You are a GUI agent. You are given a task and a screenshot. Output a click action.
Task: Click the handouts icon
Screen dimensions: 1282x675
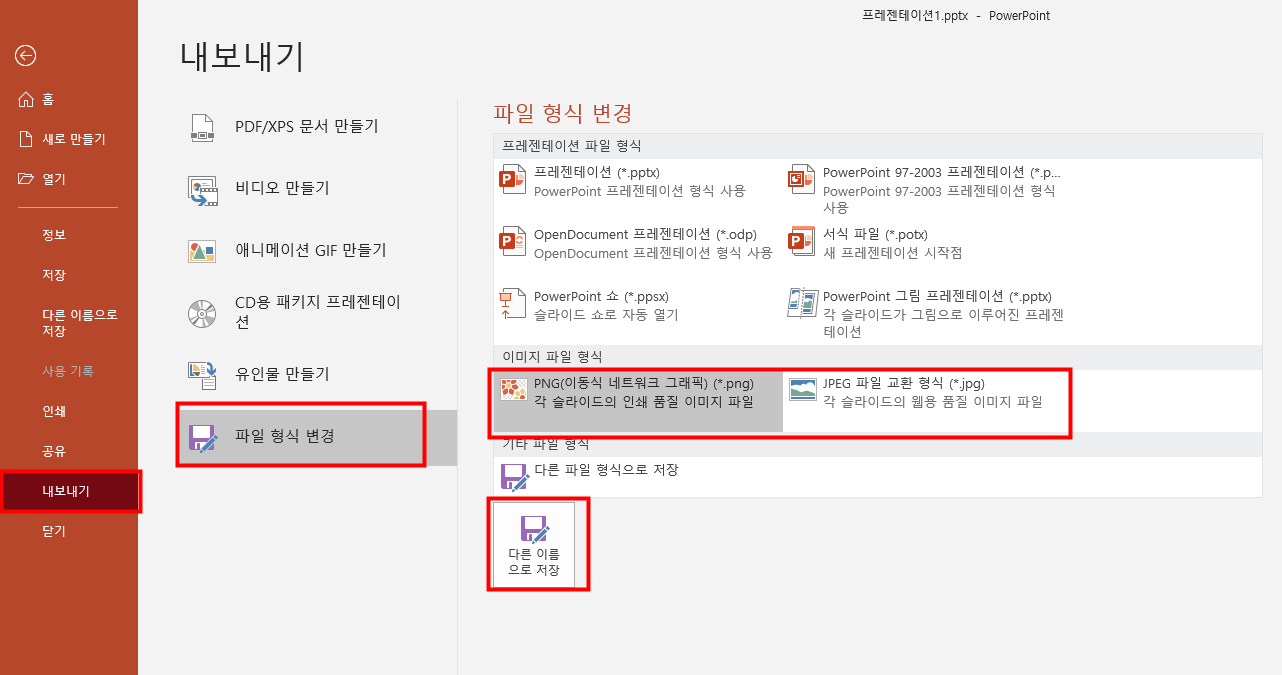click(202, 375)
